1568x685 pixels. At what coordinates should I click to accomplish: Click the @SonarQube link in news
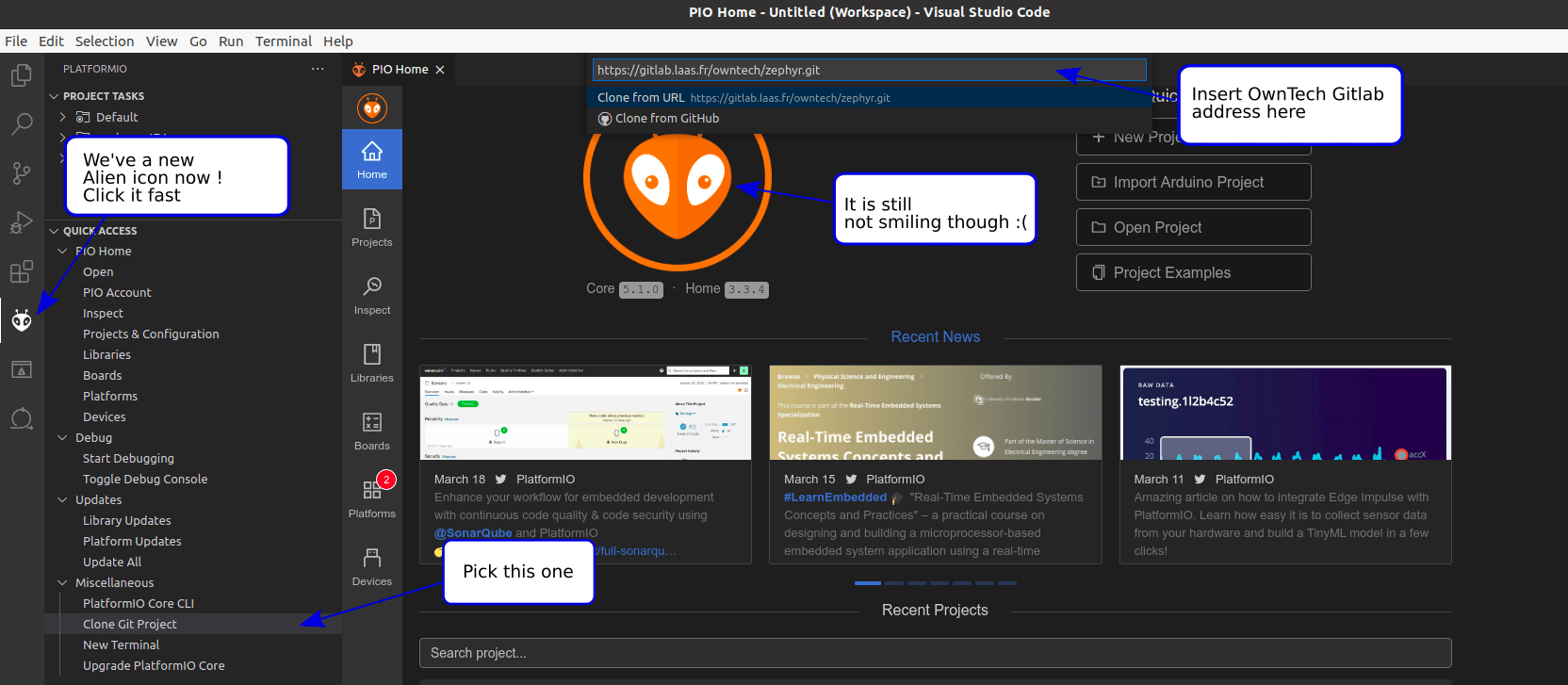coord(473,532)
